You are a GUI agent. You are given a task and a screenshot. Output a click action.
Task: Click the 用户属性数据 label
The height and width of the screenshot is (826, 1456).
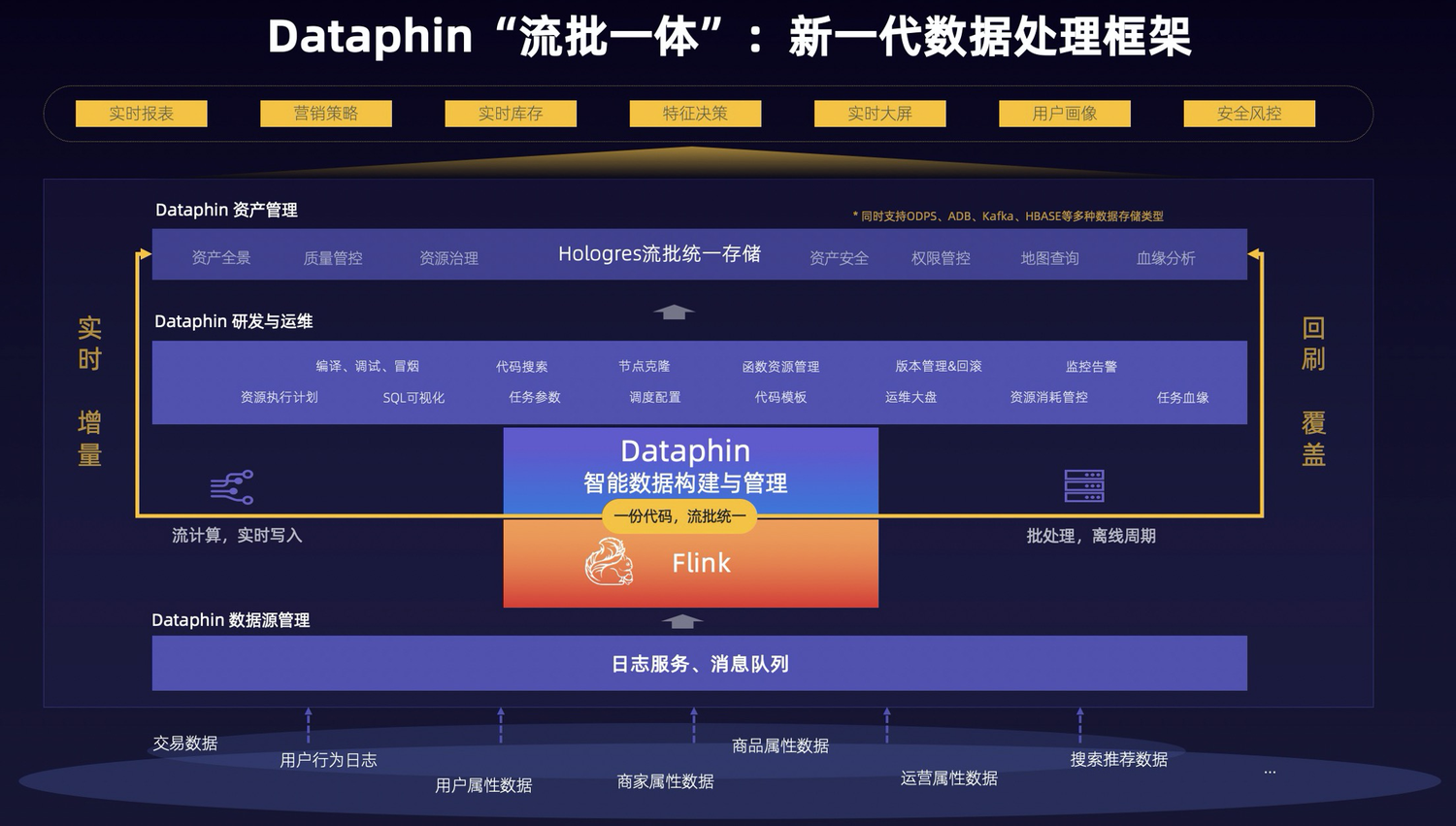tap(483, 785)
